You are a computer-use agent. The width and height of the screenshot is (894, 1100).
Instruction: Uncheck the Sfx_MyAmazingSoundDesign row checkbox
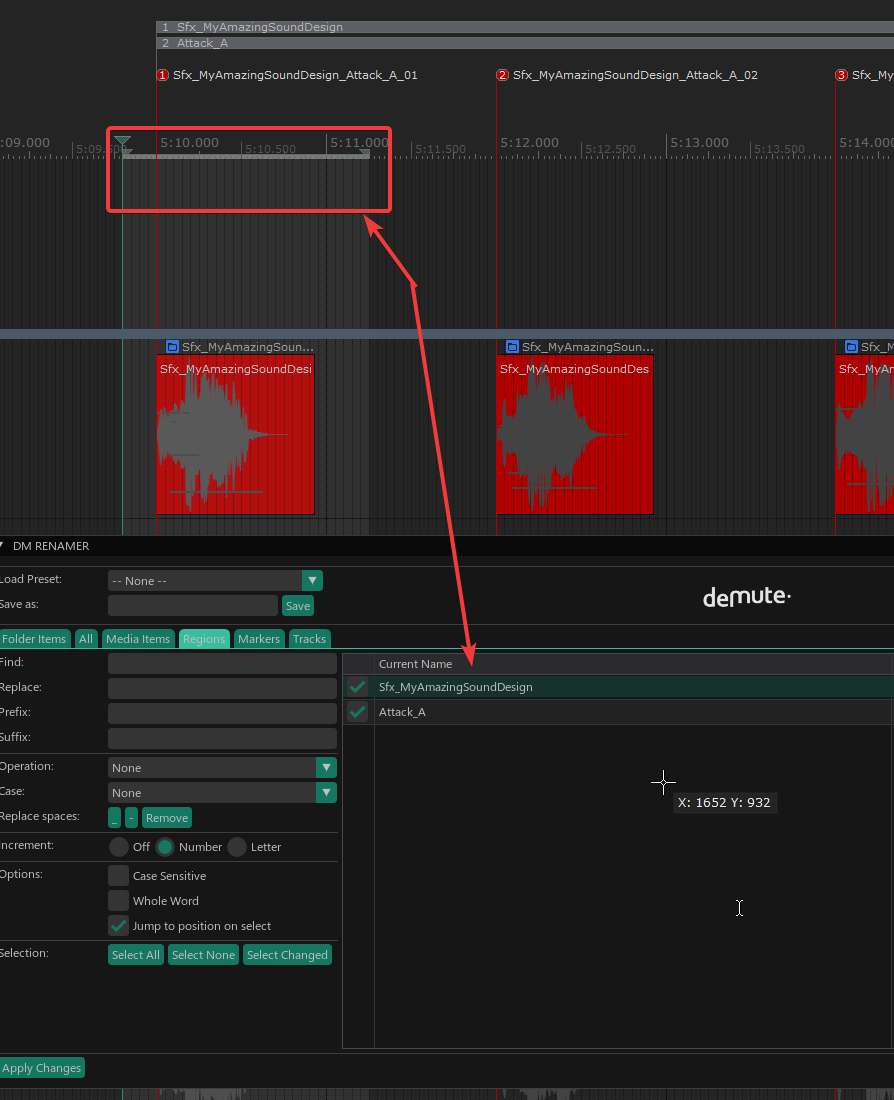coord(358,687)
